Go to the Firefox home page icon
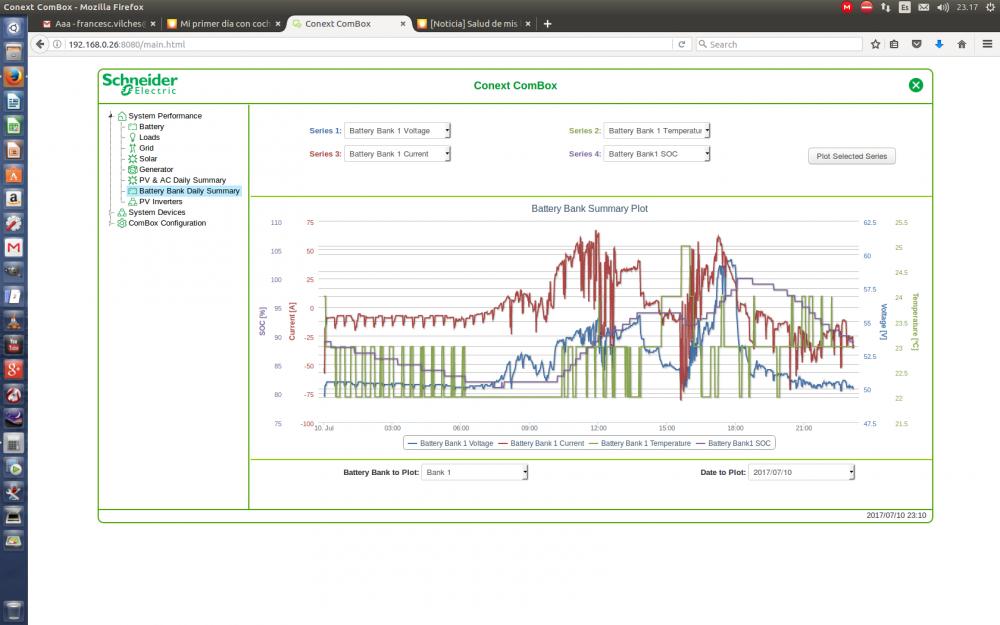1000x625 pixels. point(962,44)
